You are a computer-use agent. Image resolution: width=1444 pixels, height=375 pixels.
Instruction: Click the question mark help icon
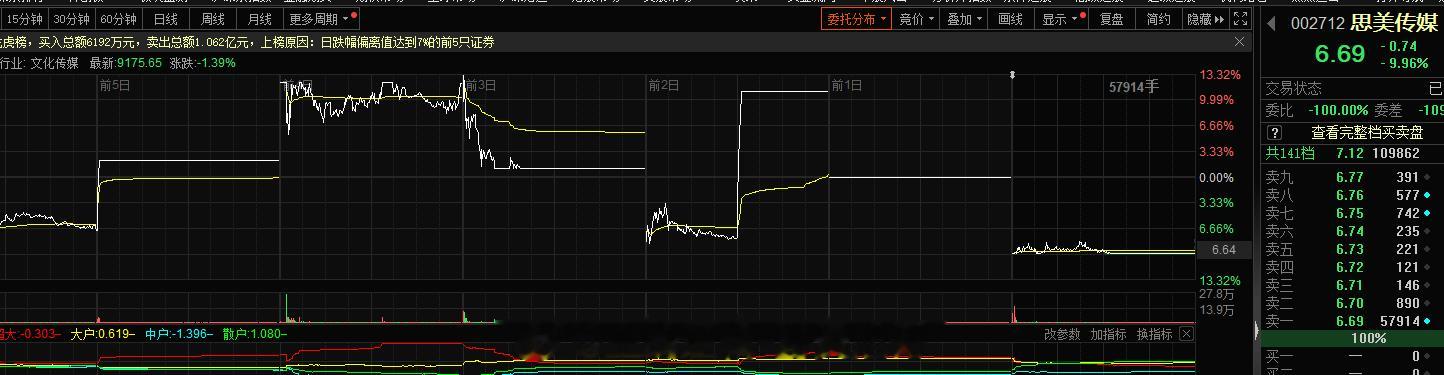coord(1274,132)
